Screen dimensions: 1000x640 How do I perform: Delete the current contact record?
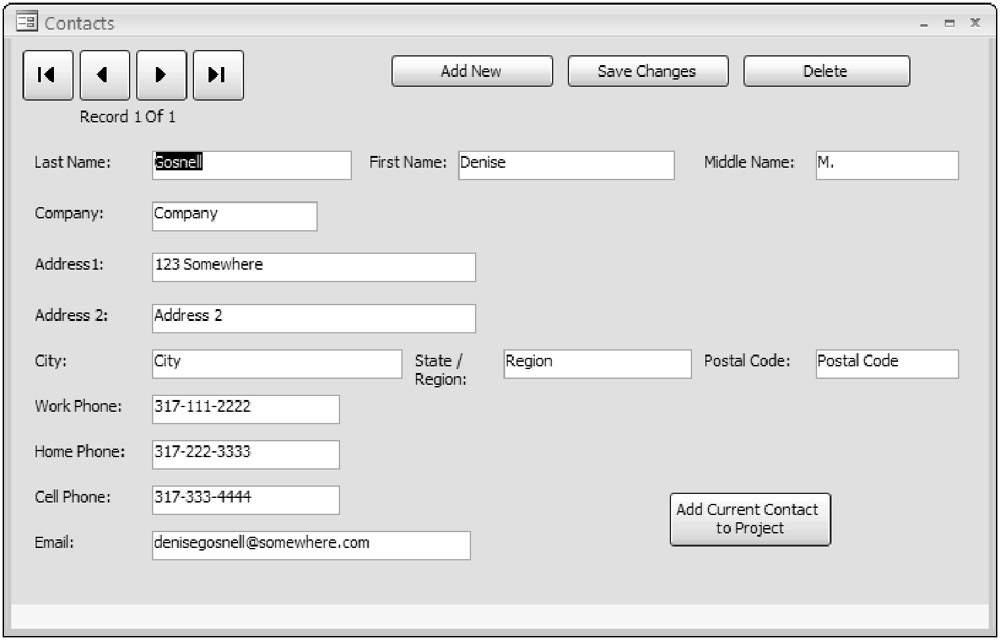pos(826,71)
